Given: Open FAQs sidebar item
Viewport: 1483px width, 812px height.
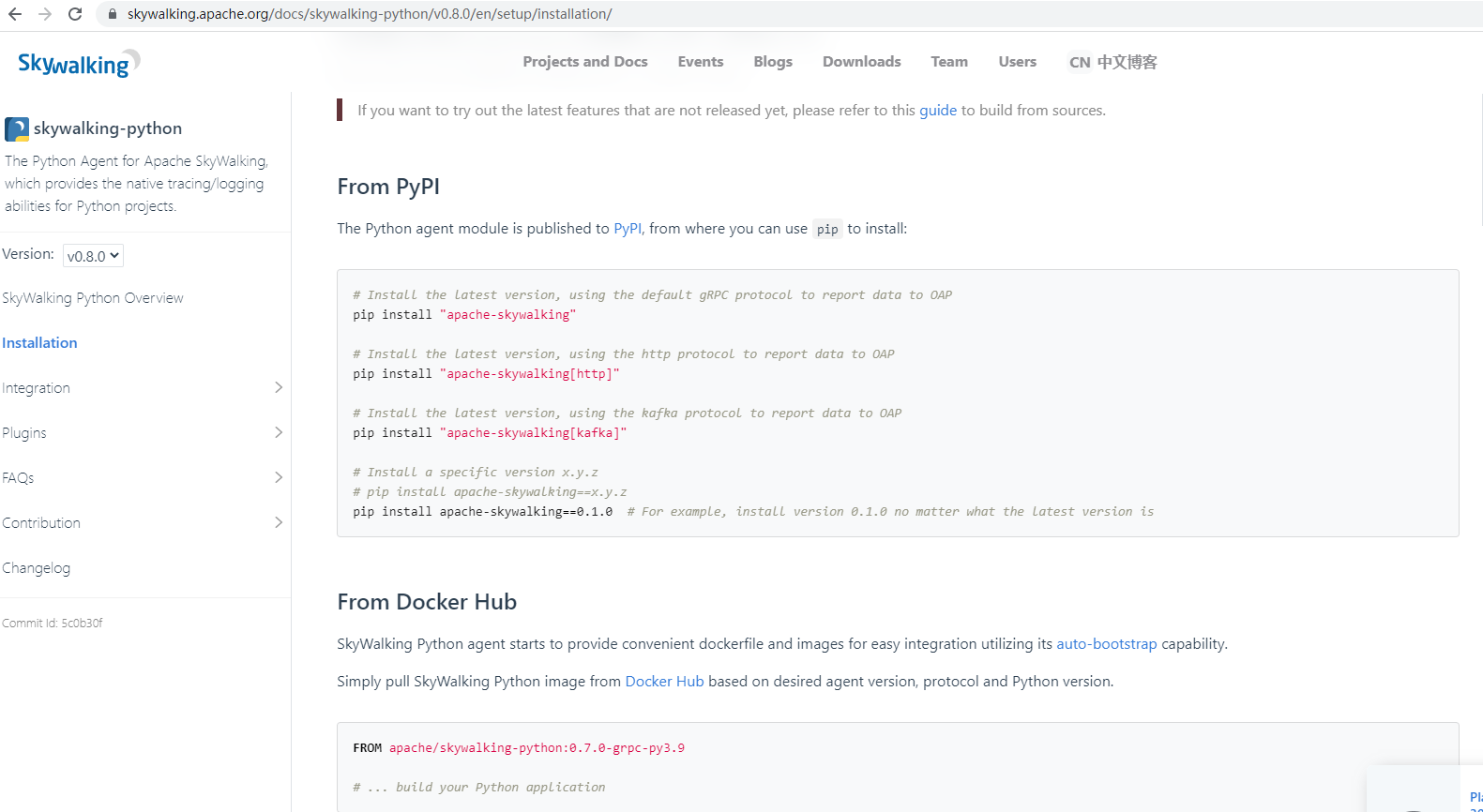Looking at the screenshot, I should pyautogui.click(x=18, y=478).
